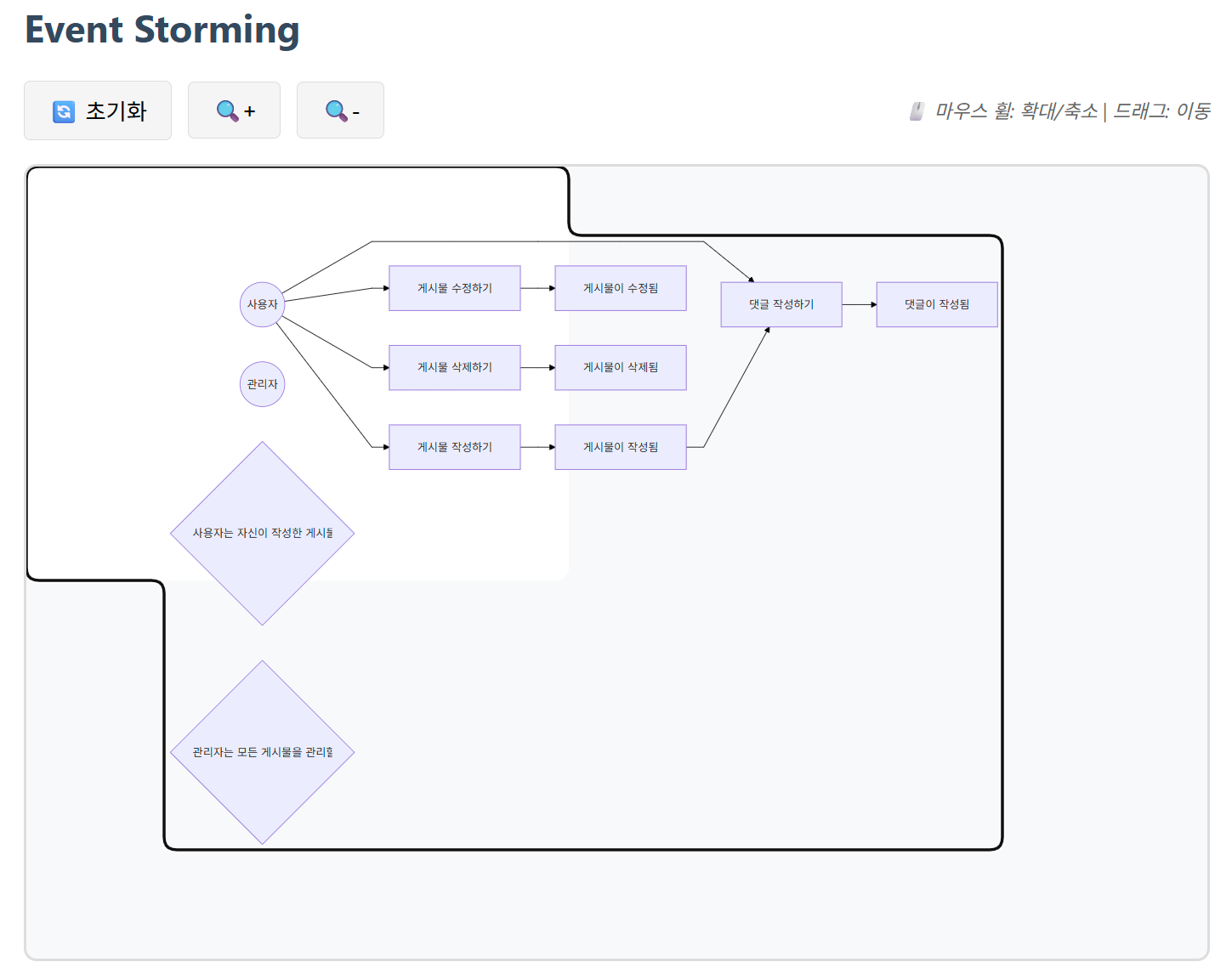Click the 게시물이 수정됨 event node

(x=620, y=288)
